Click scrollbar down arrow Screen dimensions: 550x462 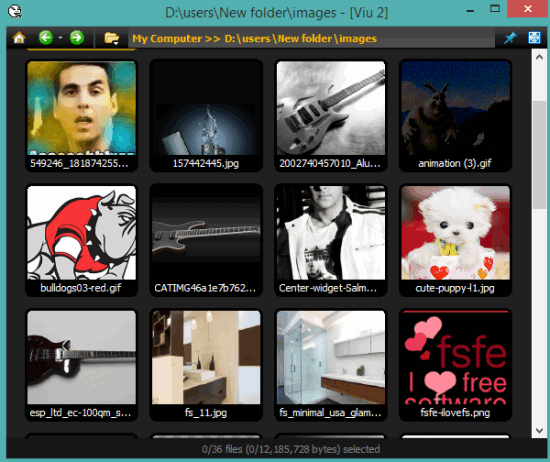(x=539, y=430)
